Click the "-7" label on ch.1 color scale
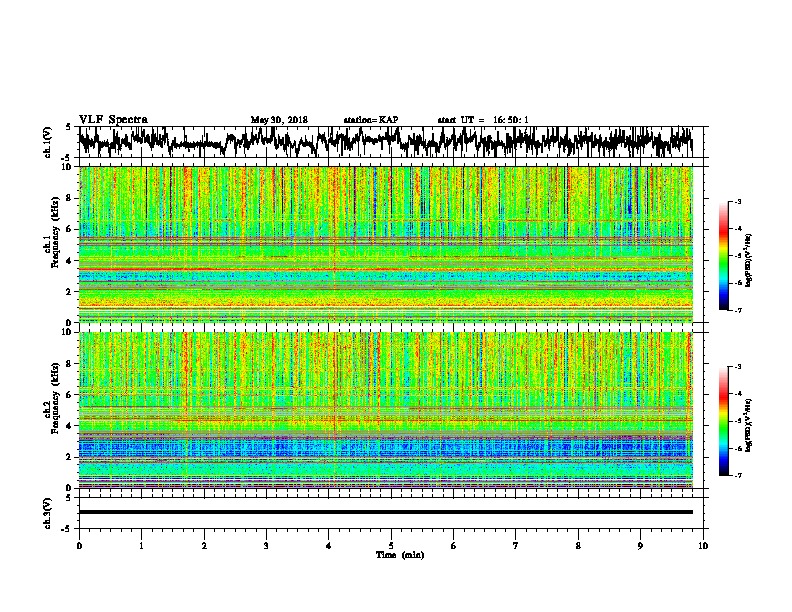Viewport: 792px width, 612px height. point(737,310)
